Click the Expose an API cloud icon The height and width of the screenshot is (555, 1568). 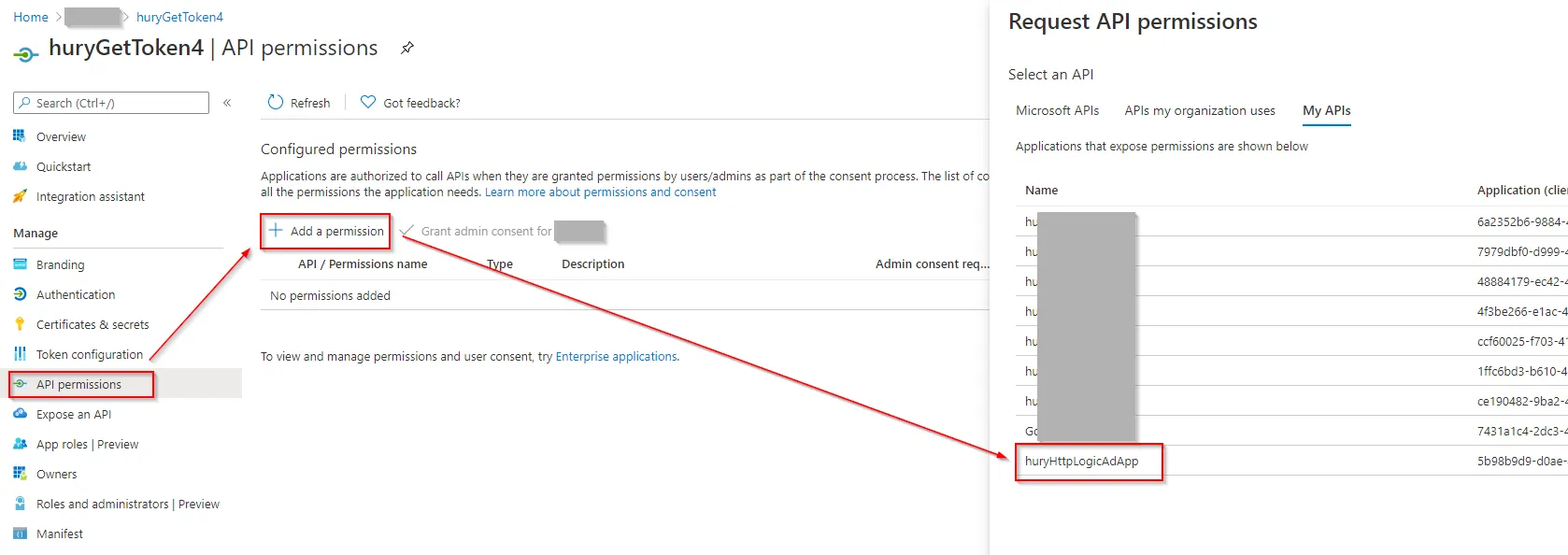(20, 414)
